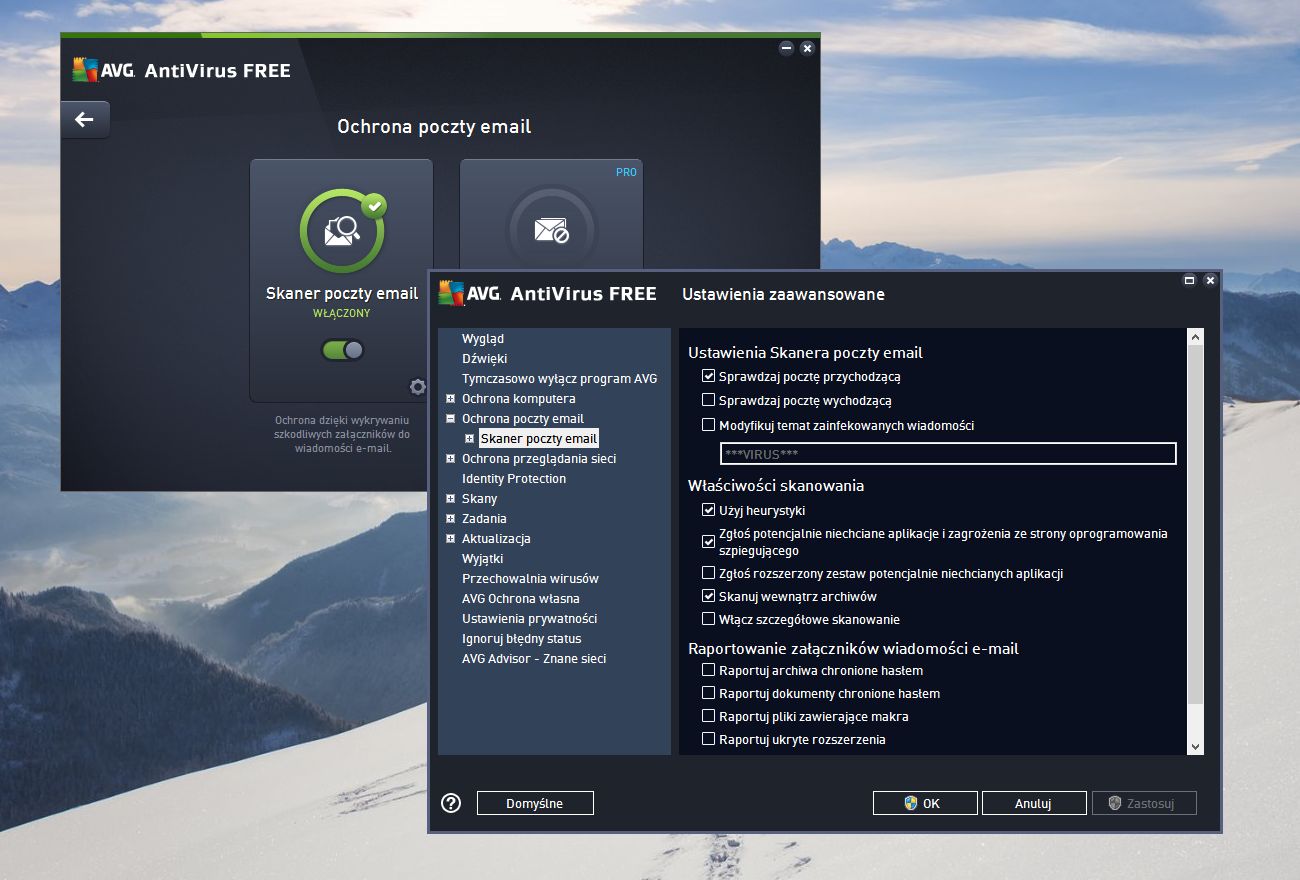This screenshot has height=880, width=1300.
Task: Check Raportuj pliki zawierające makra
Action: pyautogui.click(x=709, y=716)
